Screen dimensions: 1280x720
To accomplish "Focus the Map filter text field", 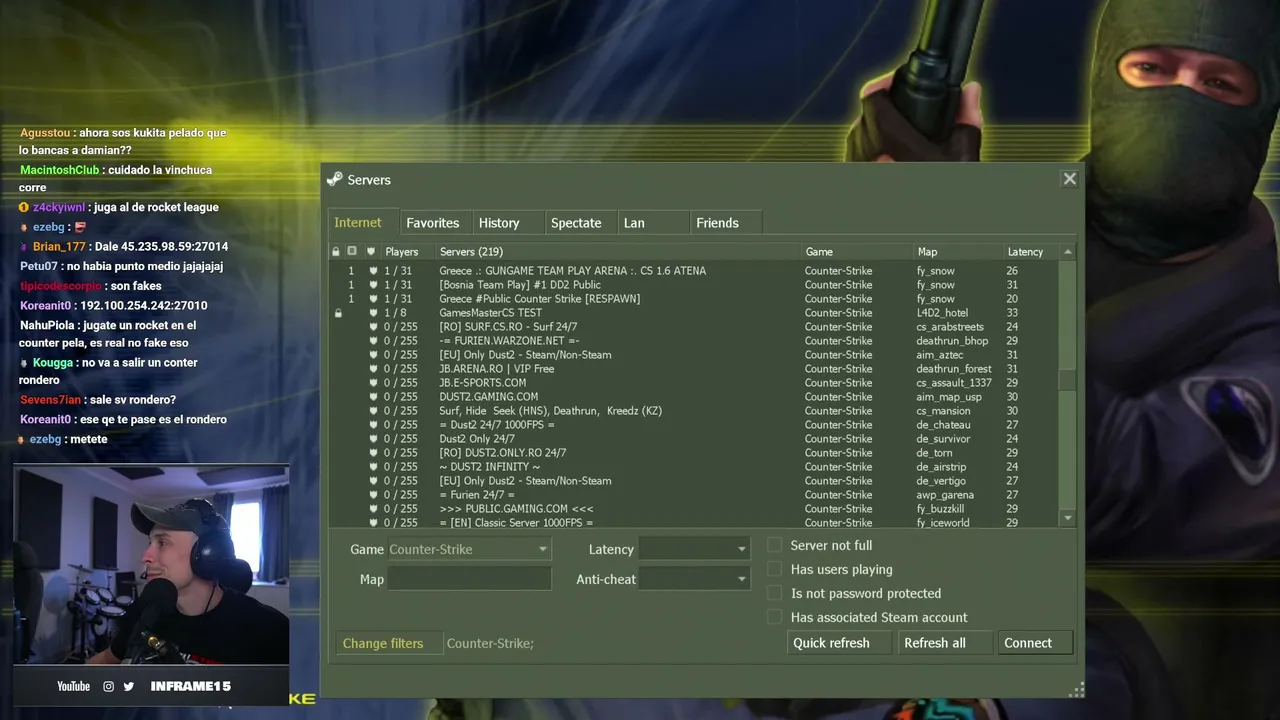I will [x=469, y=579].
